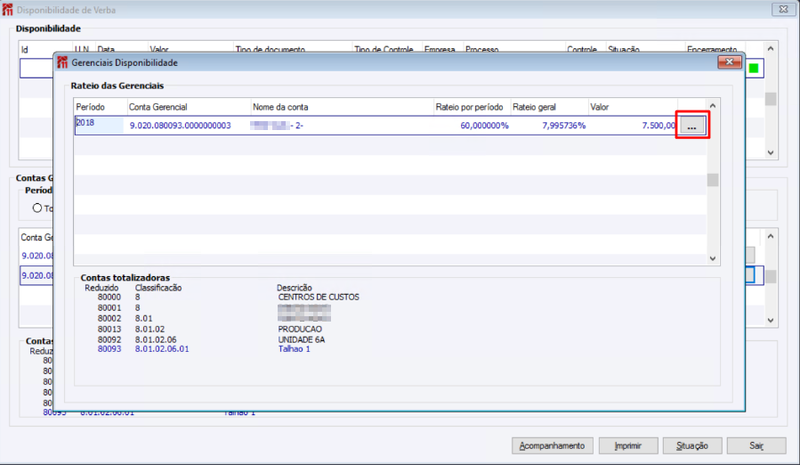Click the 60,000000% rateio value
The width and height of the screenshot is (800, 465).
[484, 126]
